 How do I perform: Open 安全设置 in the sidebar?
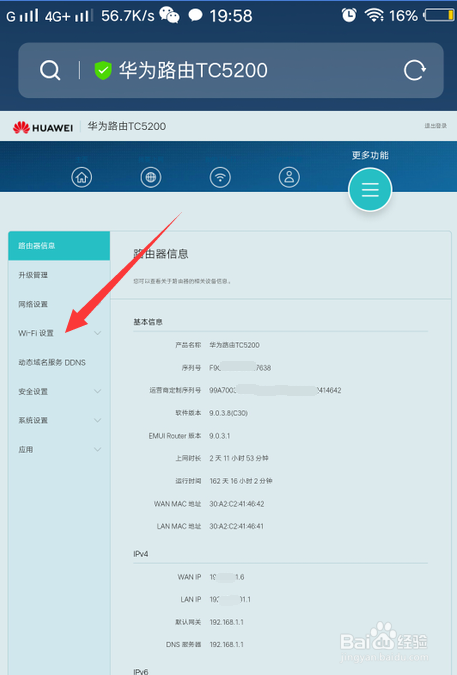(59, 391)
